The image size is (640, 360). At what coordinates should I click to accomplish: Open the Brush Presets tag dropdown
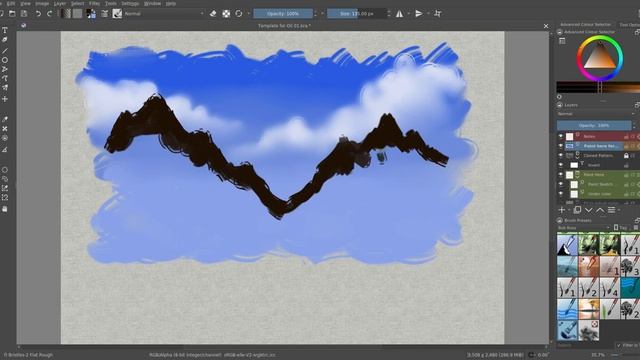(x=584, y=228)
